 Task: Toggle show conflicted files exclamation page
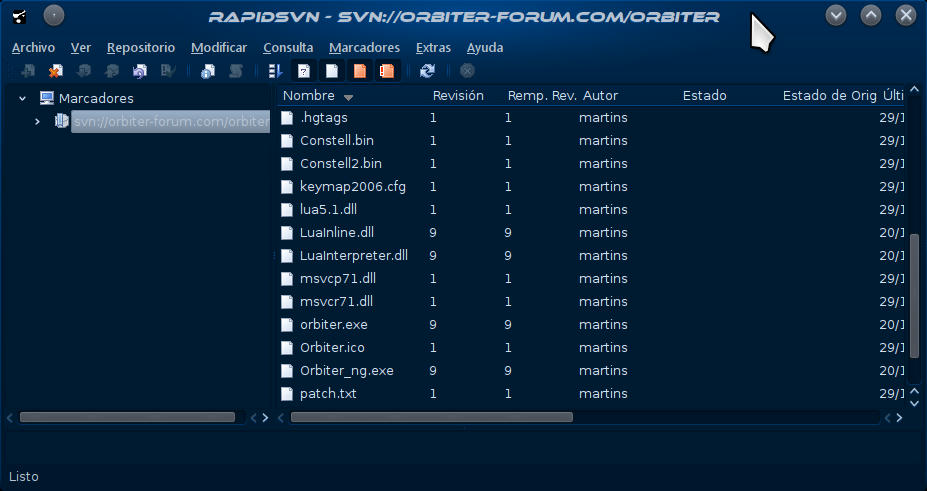387,71
